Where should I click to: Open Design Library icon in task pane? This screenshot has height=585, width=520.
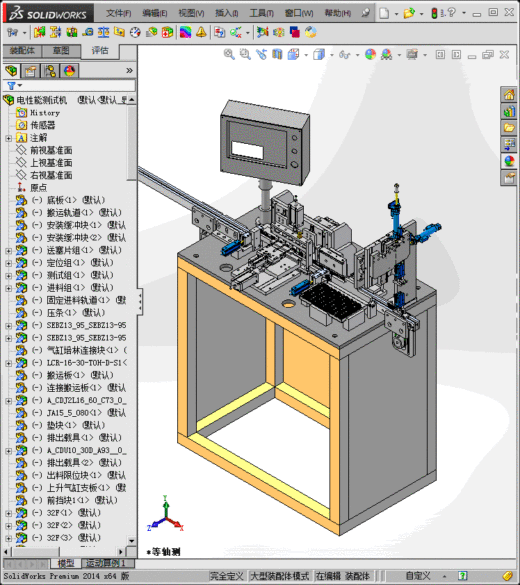(x=509, y=111)
